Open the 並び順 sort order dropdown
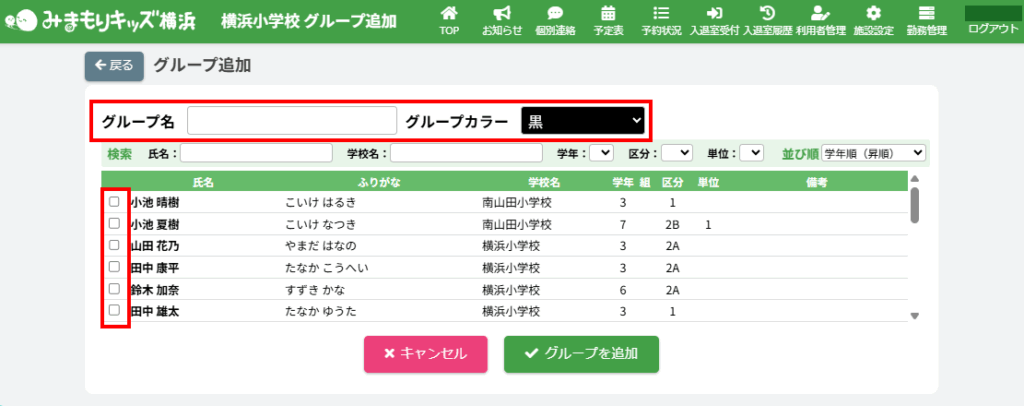The height and width of the screenshot is (406, 1024). pos(873,153)
